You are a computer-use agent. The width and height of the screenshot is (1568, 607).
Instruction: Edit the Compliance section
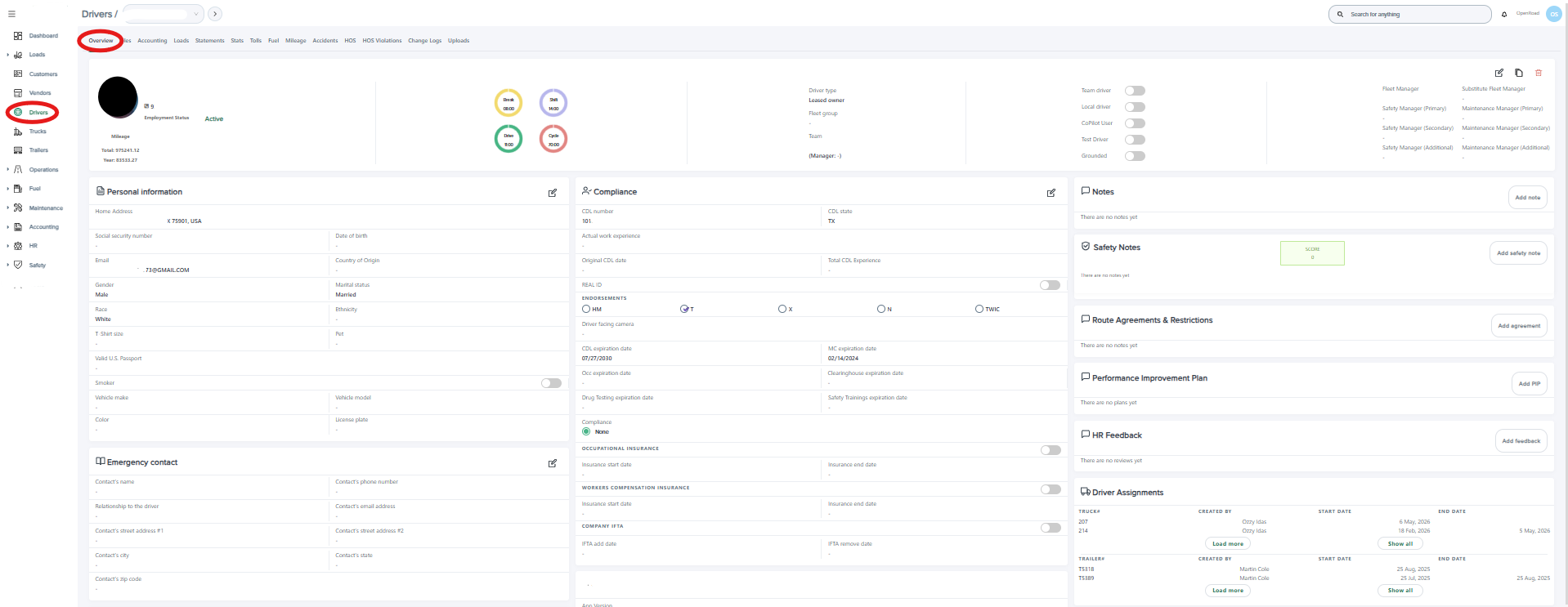(x=1051, y=193)
